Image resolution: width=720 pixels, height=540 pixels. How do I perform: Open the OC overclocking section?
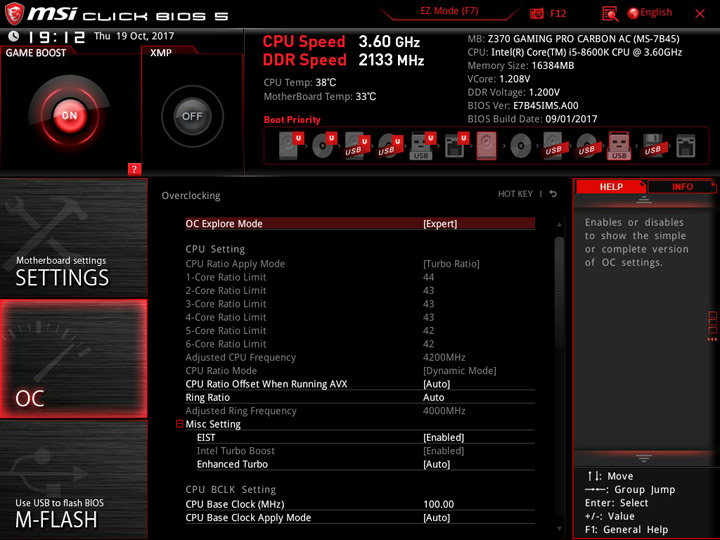point(73,359)
